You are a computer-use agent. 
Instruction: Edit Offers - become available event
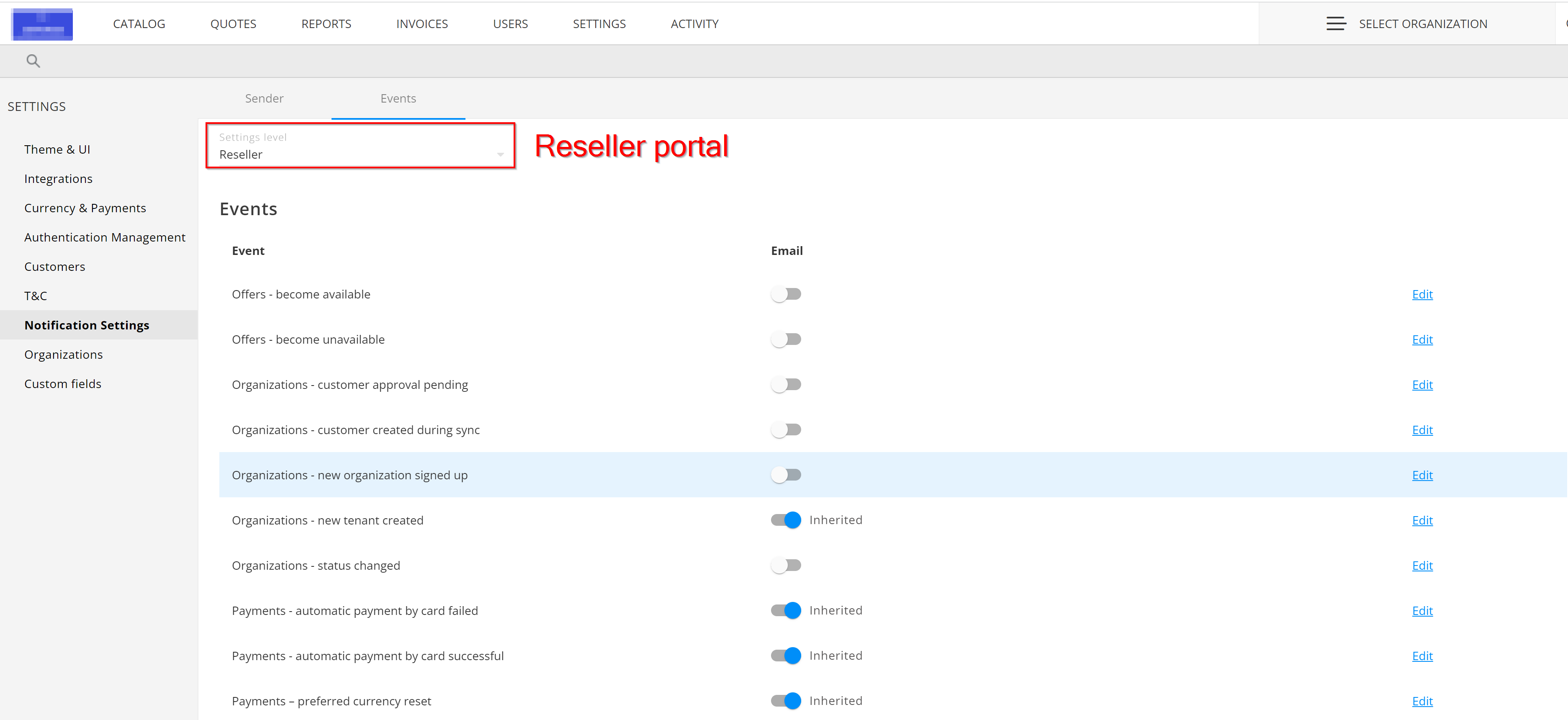1422,295
